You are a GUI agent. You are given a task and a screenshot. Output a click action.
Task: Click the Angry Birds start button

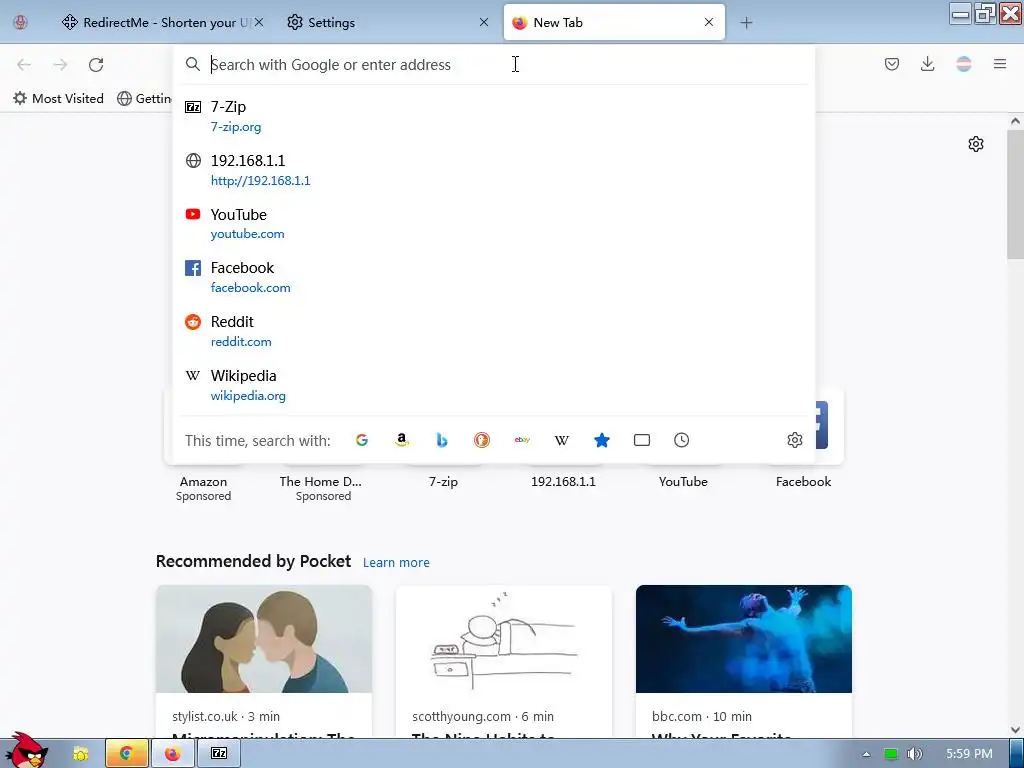26,750
